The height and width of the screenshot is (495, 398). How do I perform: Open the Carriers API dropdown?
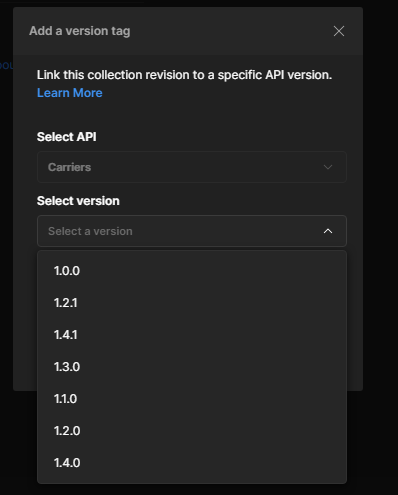coord(192,167)
